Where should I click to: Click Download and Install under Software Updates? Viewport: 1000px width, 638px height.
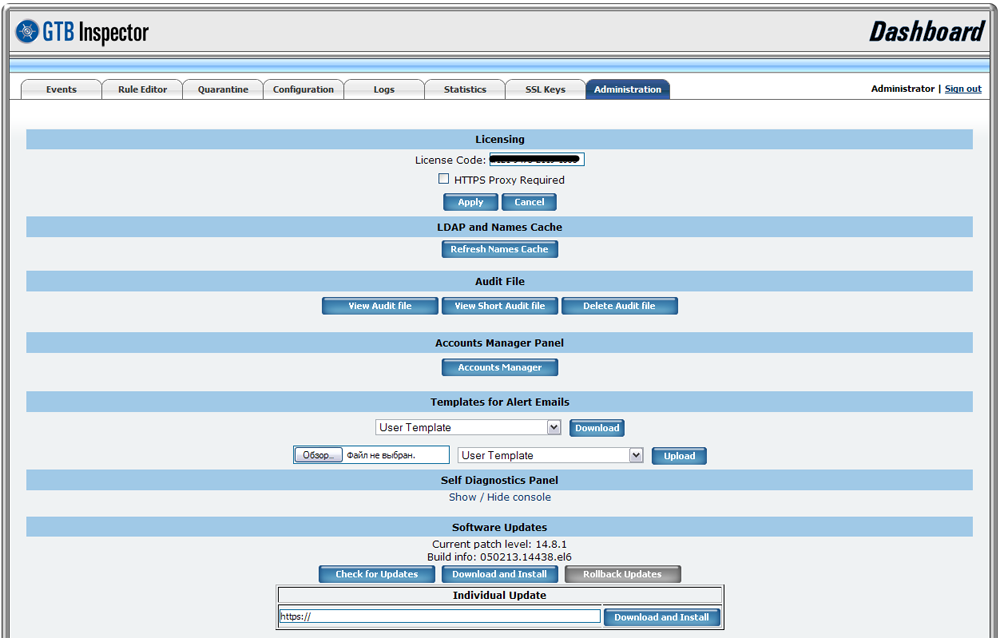[499, 574]
